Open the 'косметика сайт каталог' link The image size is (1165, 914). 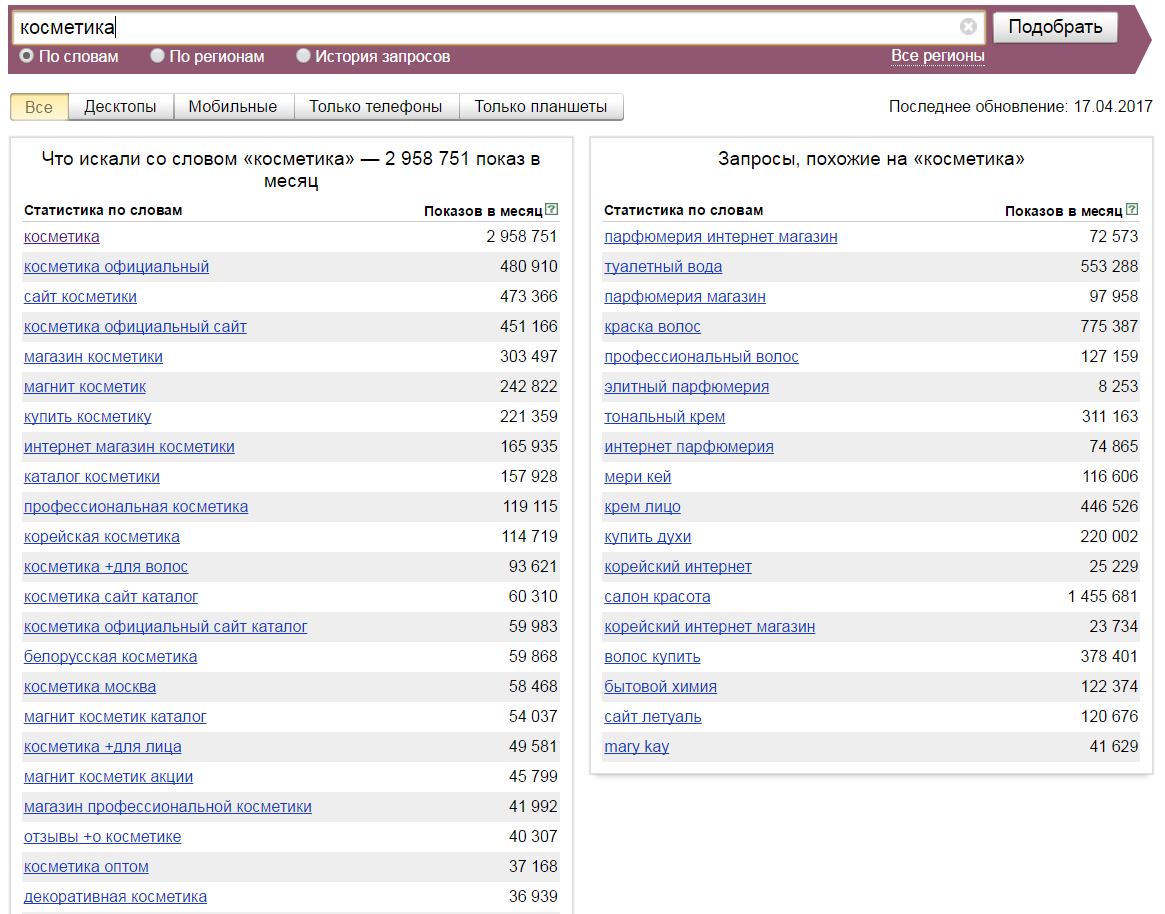[111, 597]
